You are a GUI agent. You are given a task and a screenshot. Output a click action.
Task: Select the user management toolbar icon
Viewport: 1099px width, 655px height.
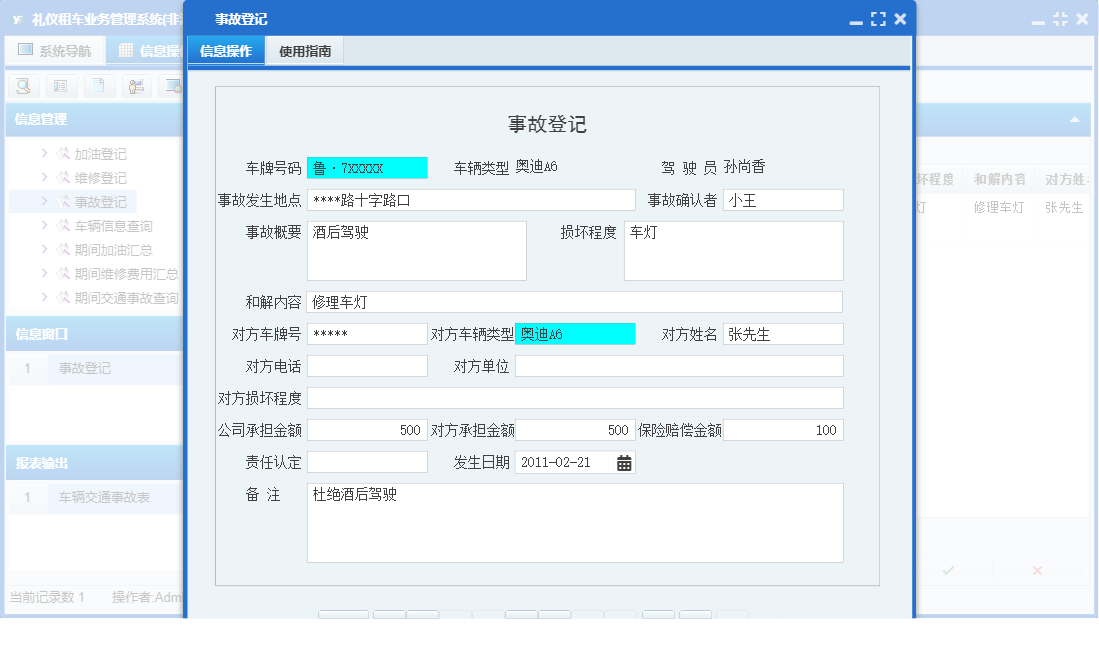pyautogui.click(x=136, y=86)
